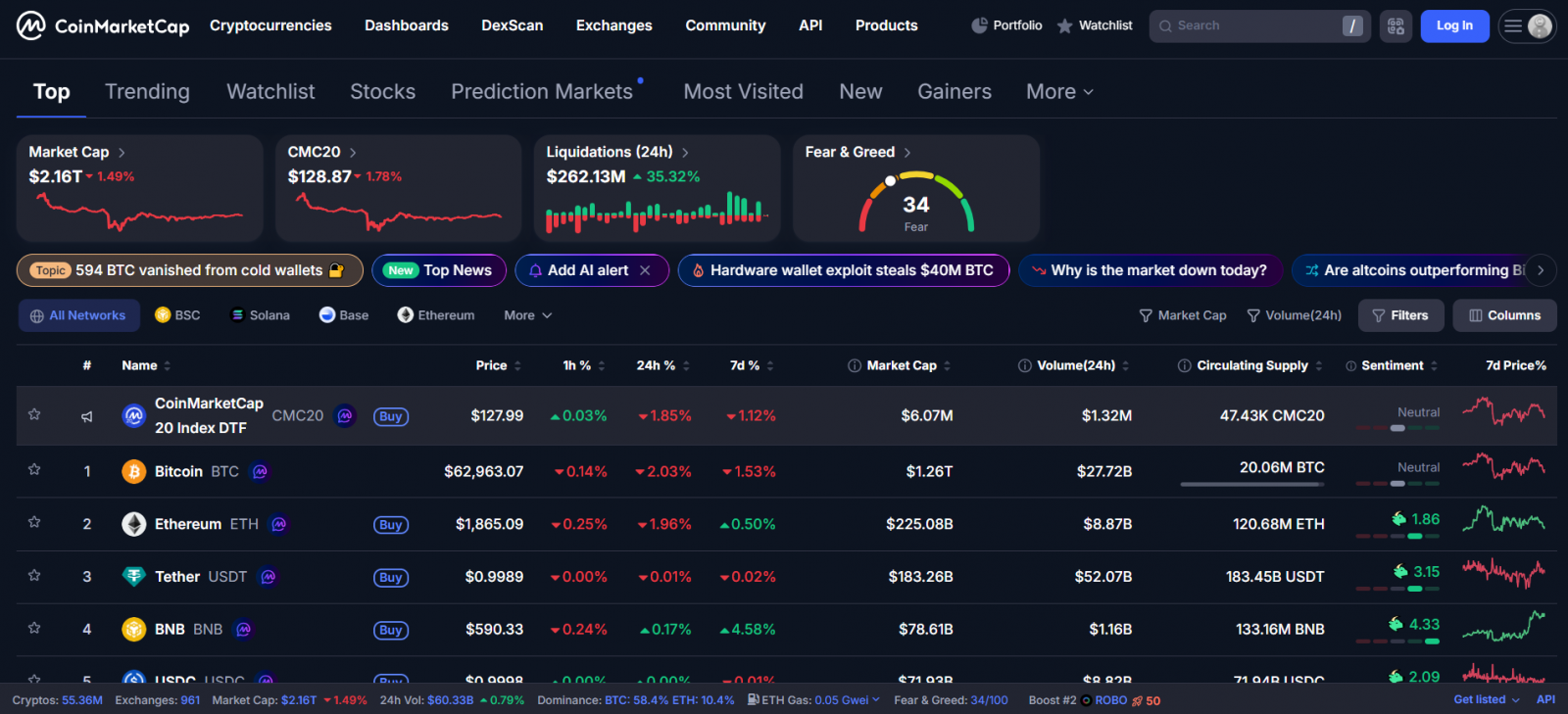Open the Cryptocurrencies menu

(270, 25)
